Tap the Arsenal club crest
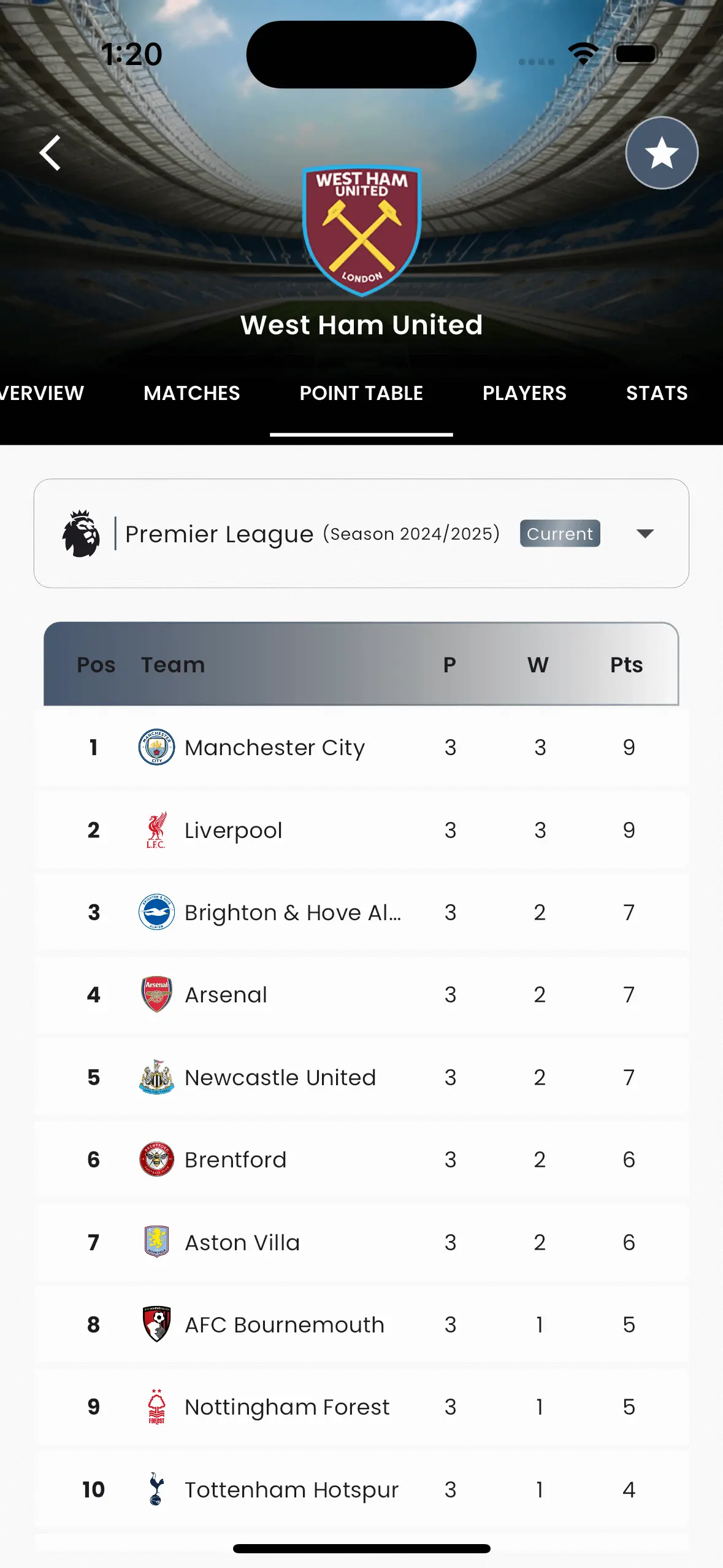This screenshot has width=723, height=1568. [156, 994]
